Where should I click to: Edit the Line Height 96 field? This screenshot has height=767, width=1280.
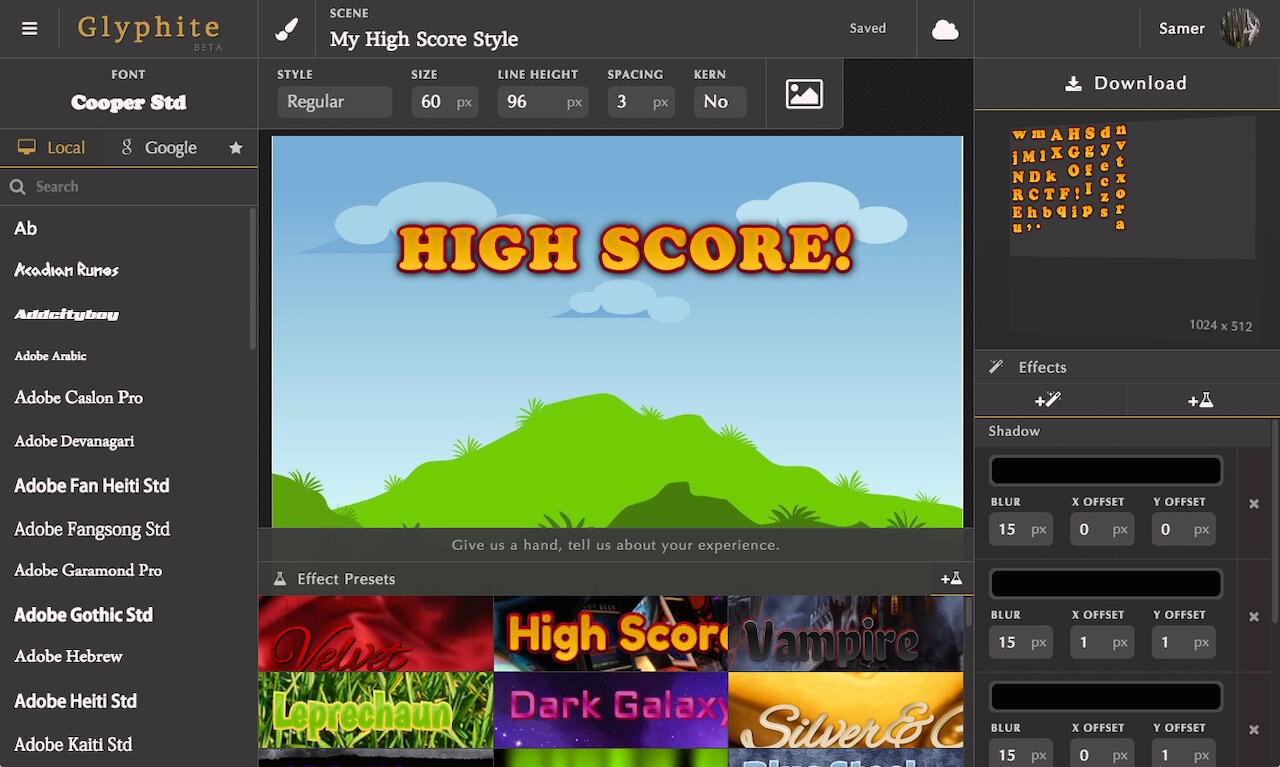pyautogui.click(x=542, y=102)
